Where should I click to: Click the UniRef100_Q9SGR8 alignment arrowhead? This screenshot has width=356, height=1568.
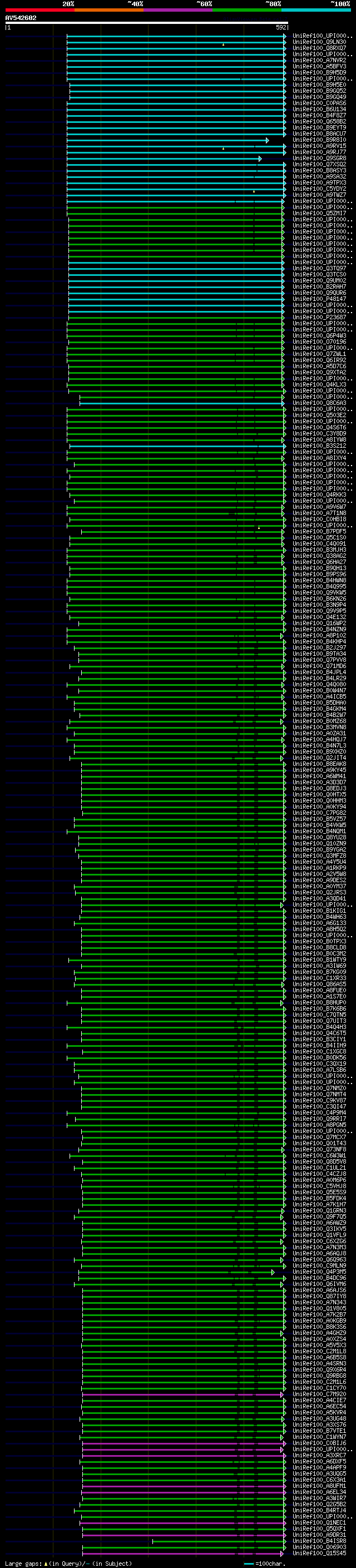click(260, 159)
